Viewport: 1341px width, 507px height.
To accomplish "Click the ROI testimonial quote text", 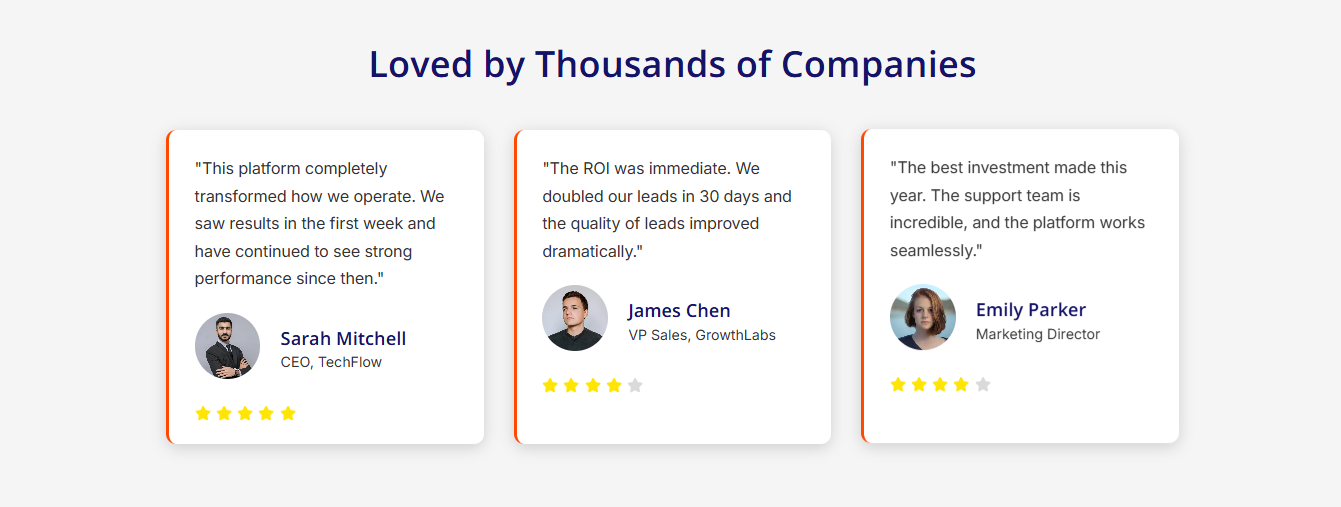I will tap(667, 210).
